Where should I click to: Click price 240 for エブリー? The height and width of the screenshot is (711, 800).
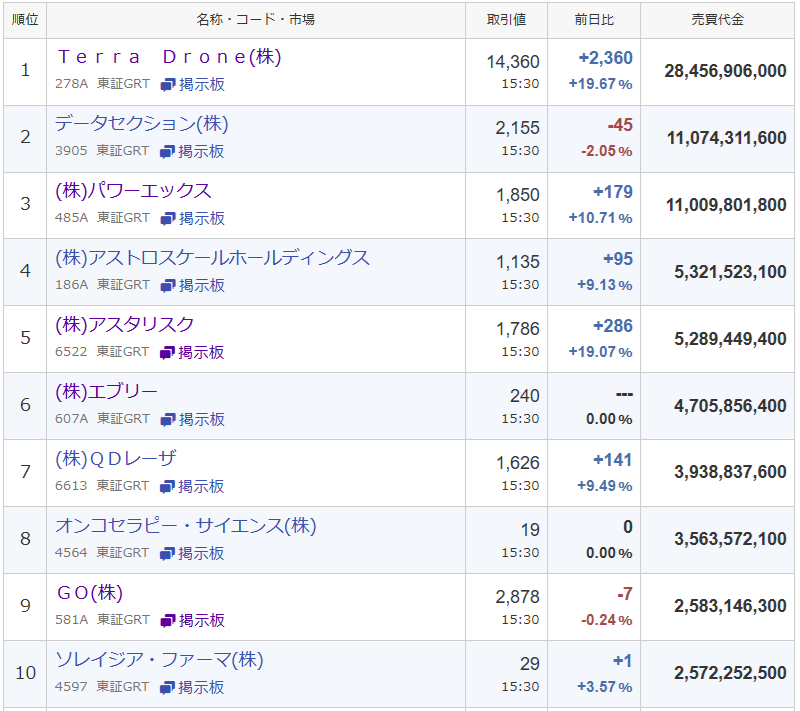point(524,396)
